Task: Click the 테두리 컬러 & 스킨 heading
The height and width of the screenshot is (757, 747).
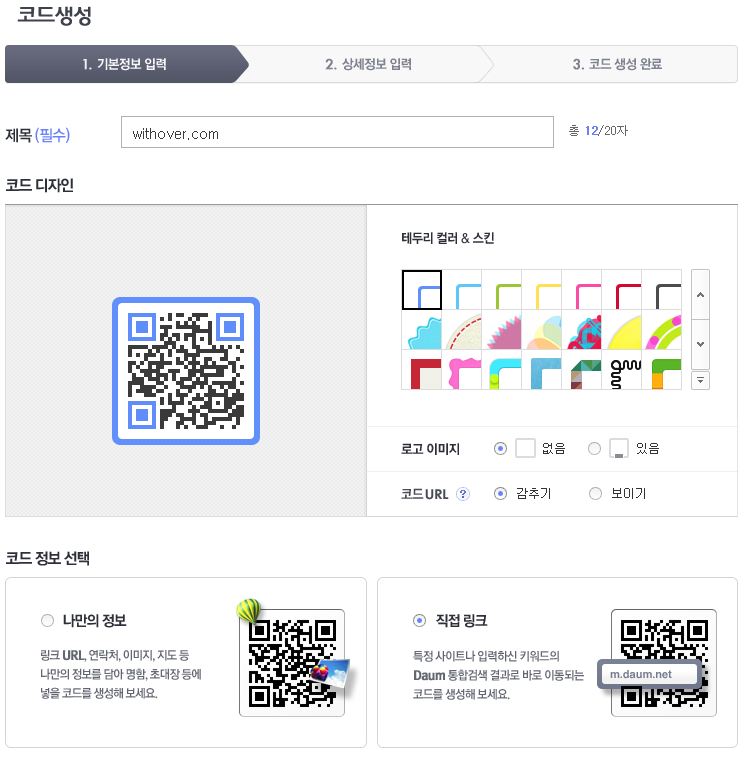Action: click(448, 238)
